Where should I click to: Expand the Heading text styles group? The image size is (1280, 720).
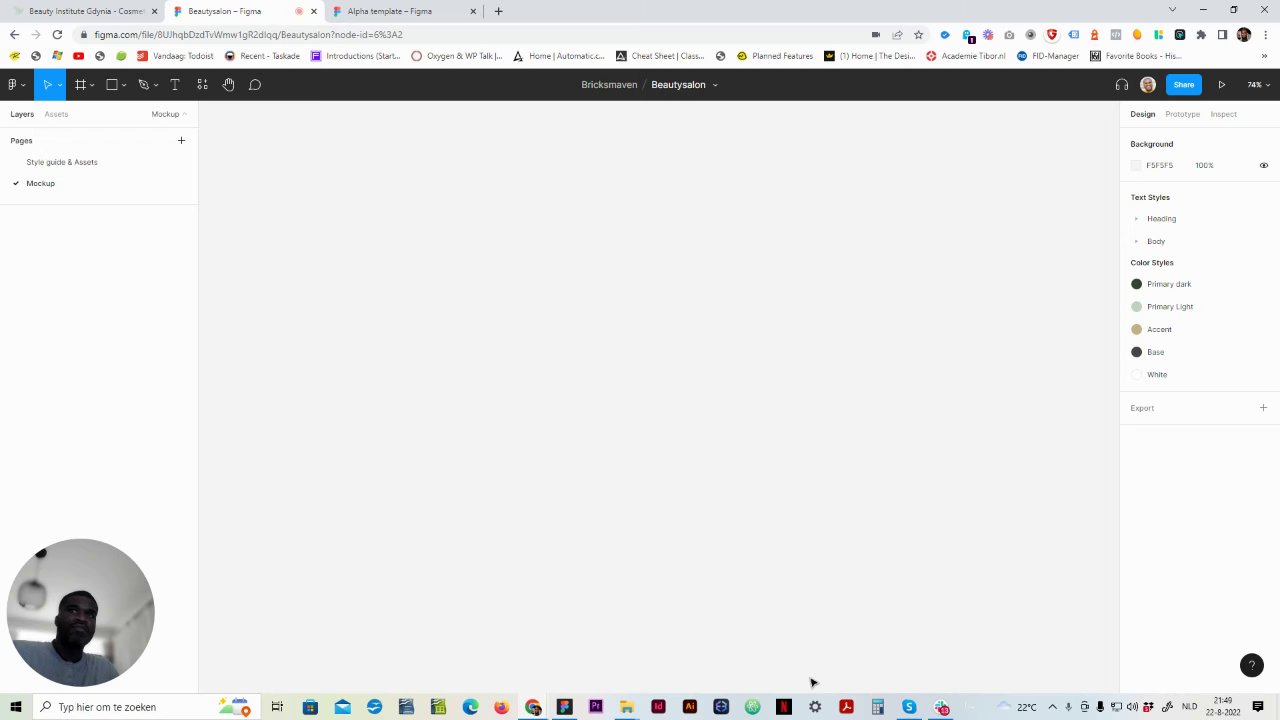1136,219
